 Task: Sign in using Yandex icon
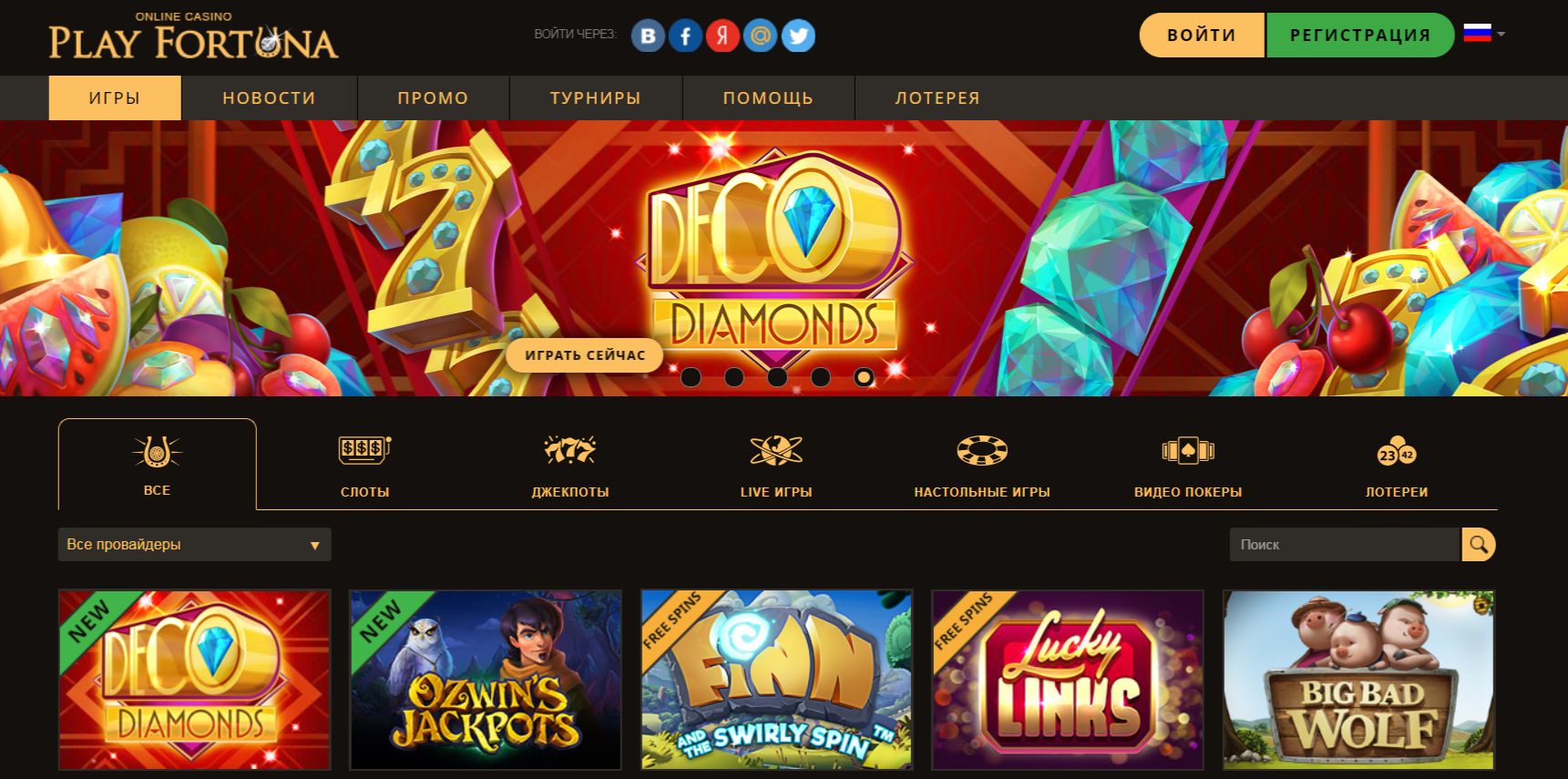click(723, 36)
